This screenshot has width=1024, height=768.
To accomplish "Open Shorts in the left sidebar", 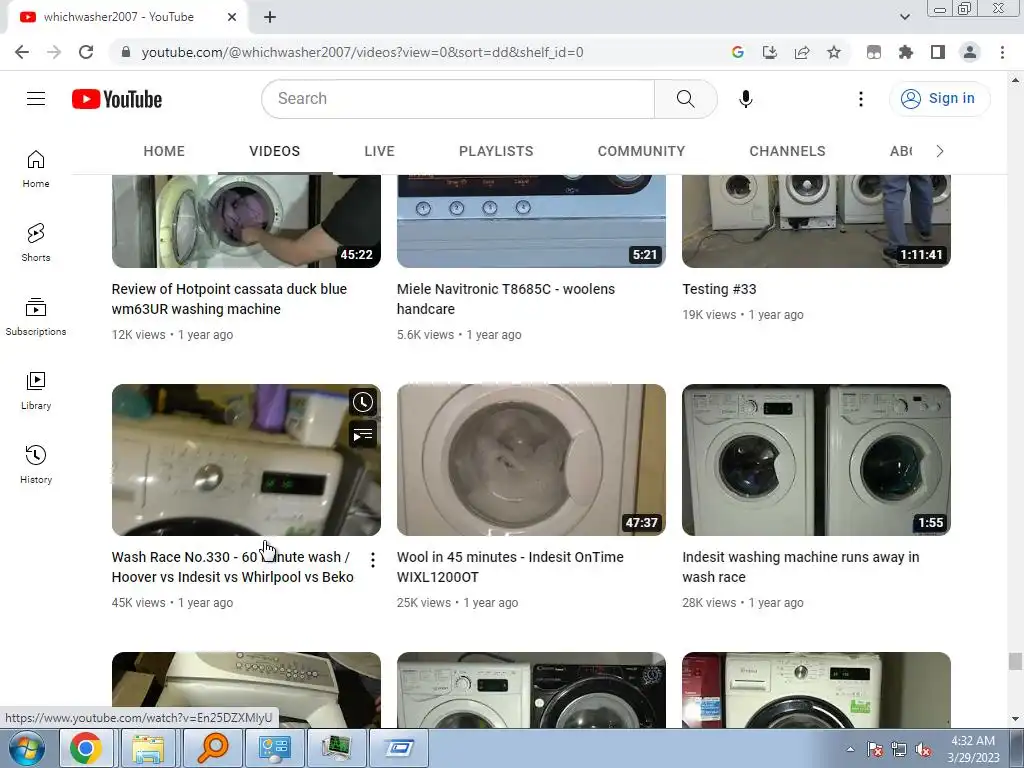I will (36, 243).
